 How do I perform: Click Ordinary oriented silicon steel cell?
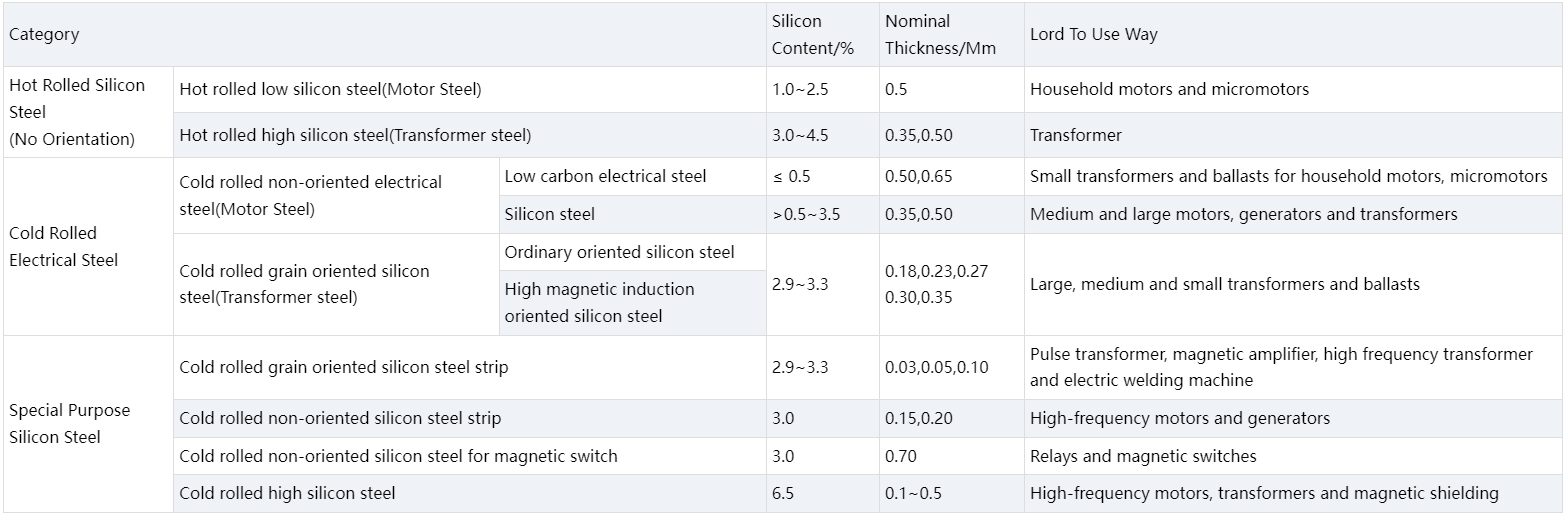click(x=619, y=252)
